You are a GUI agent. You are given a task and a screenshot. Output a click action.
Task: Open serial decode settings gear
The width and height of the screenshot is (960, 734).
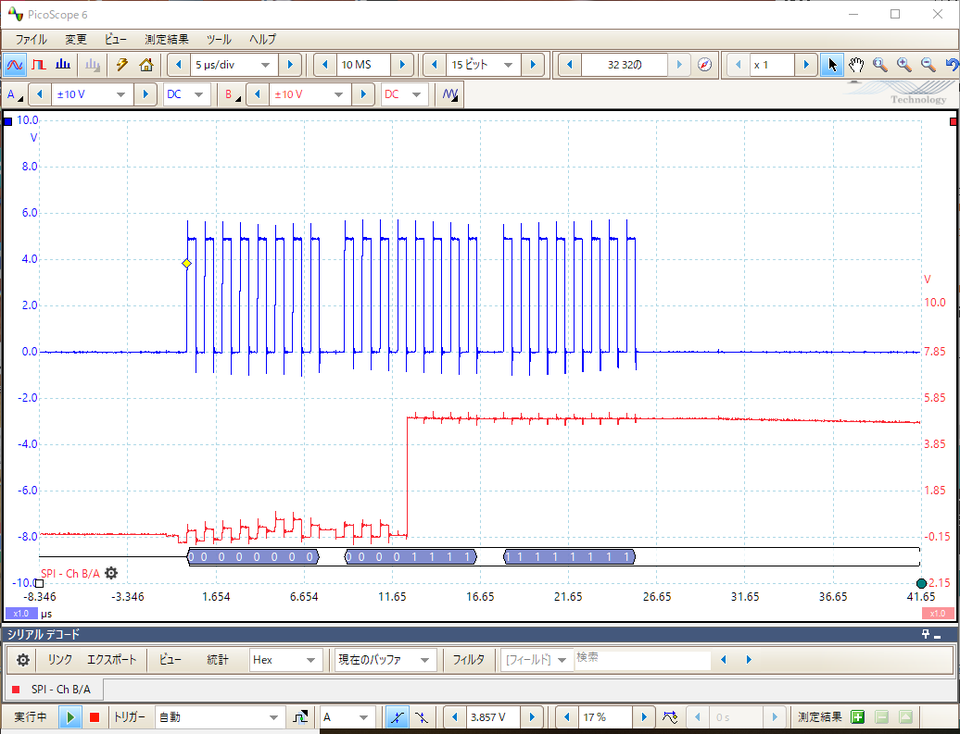[23, 660]
